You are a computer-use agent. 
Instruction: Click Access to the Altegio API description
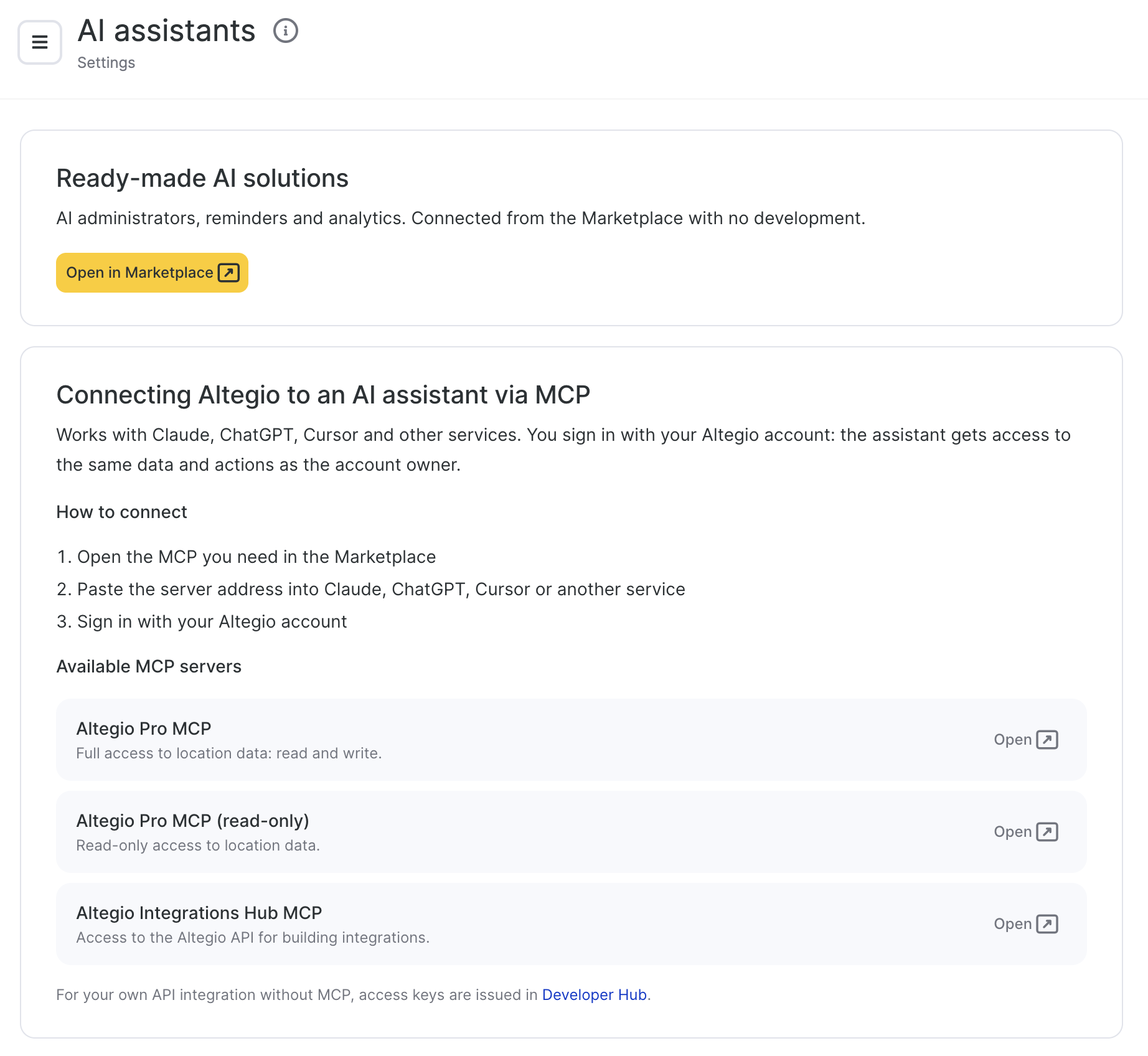tap(253, 938)
